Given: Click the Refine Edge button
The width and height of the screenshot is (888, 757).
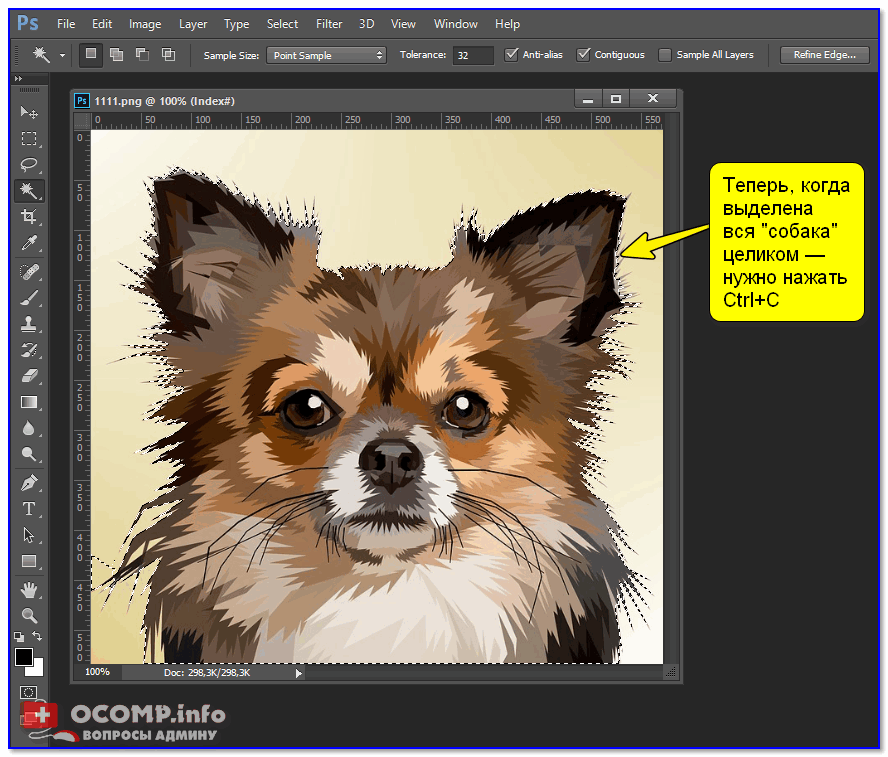Looking at the screenshot, I should point(824,55).
